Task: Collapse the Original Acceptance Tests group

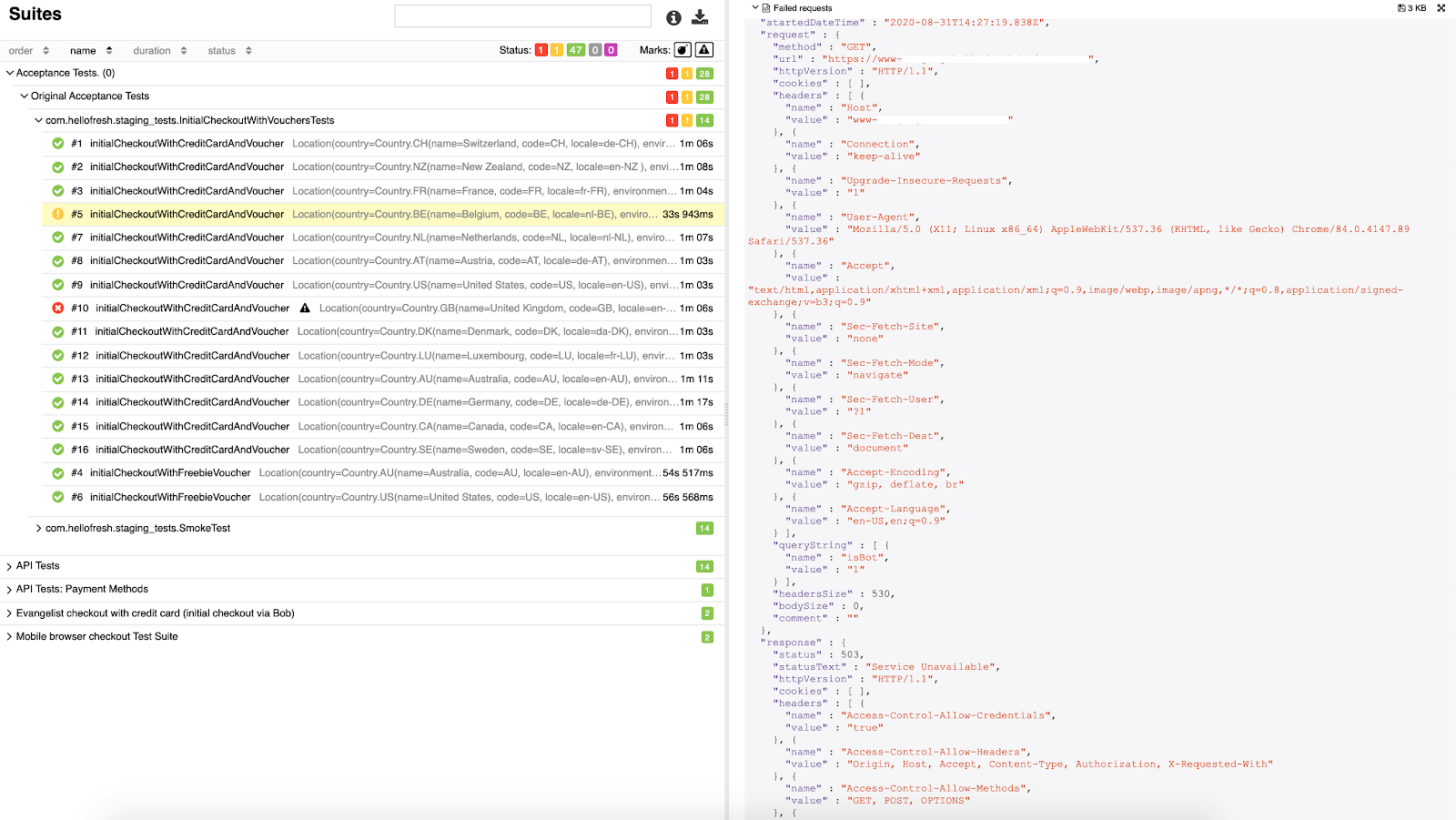Action: [25, 96]
